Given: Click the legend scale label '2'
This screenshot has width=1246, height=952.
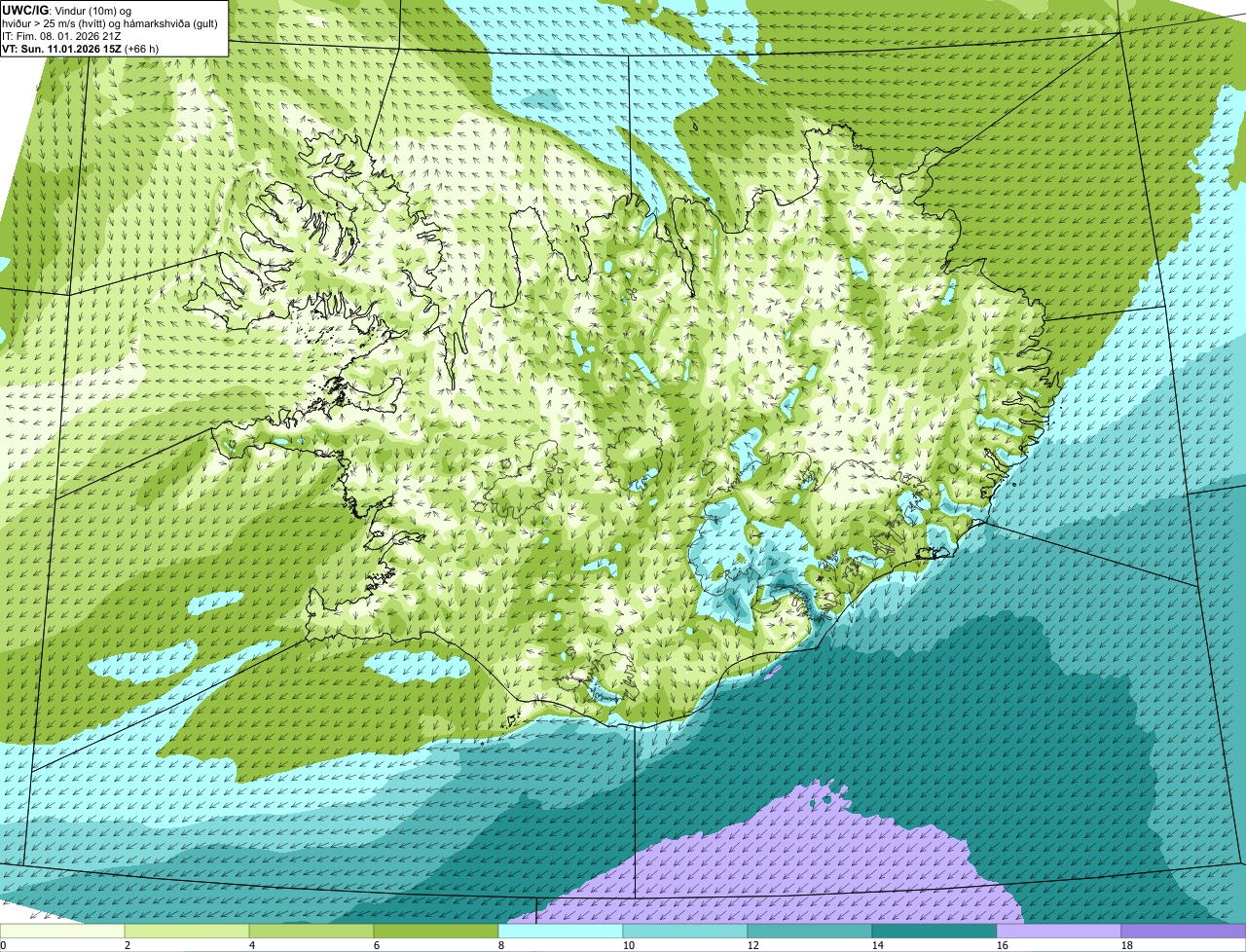Looking at the screenshot, I should point(128,945).
